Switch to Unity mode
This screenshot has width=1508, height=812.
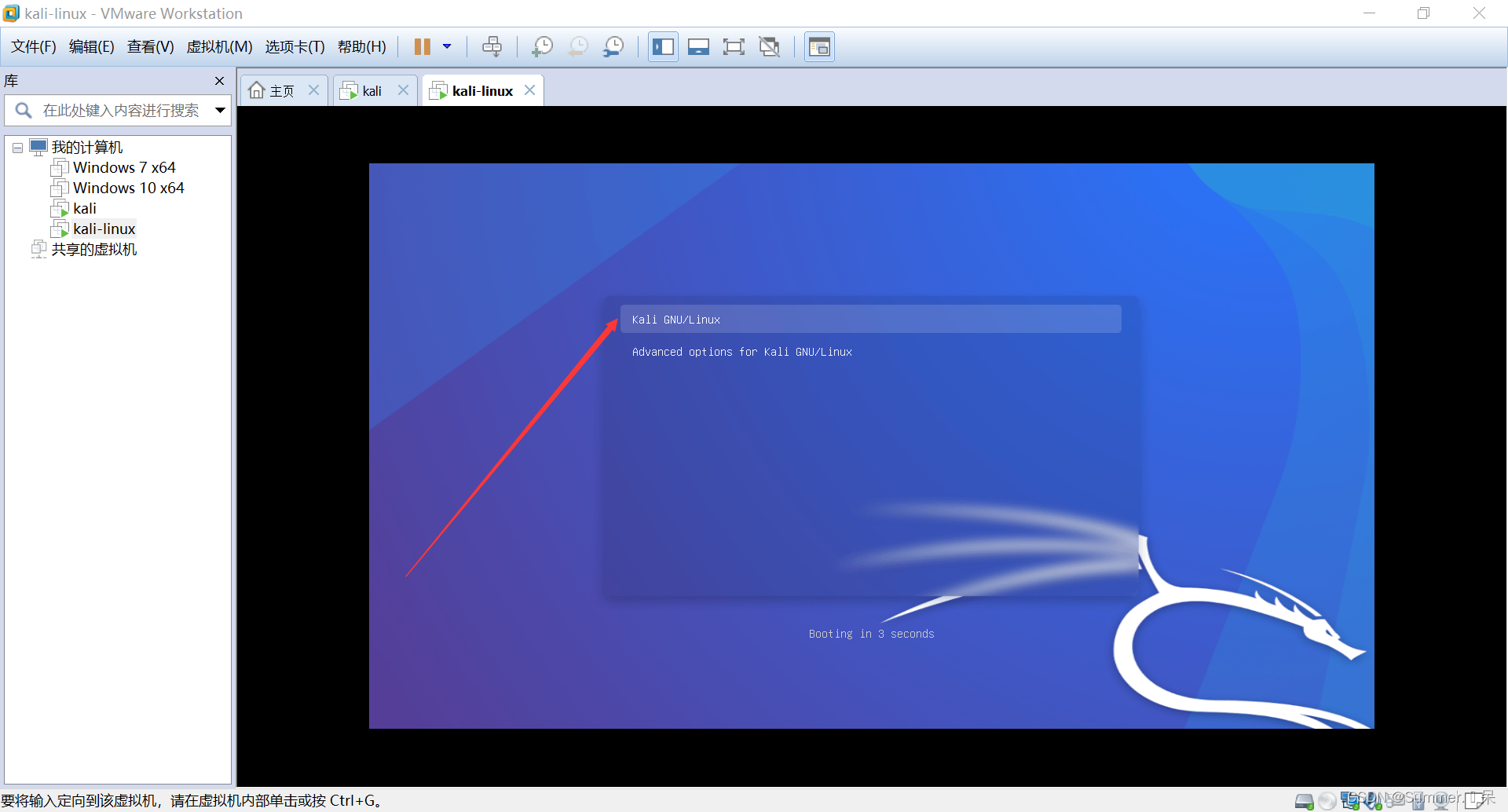coord(770,47)
